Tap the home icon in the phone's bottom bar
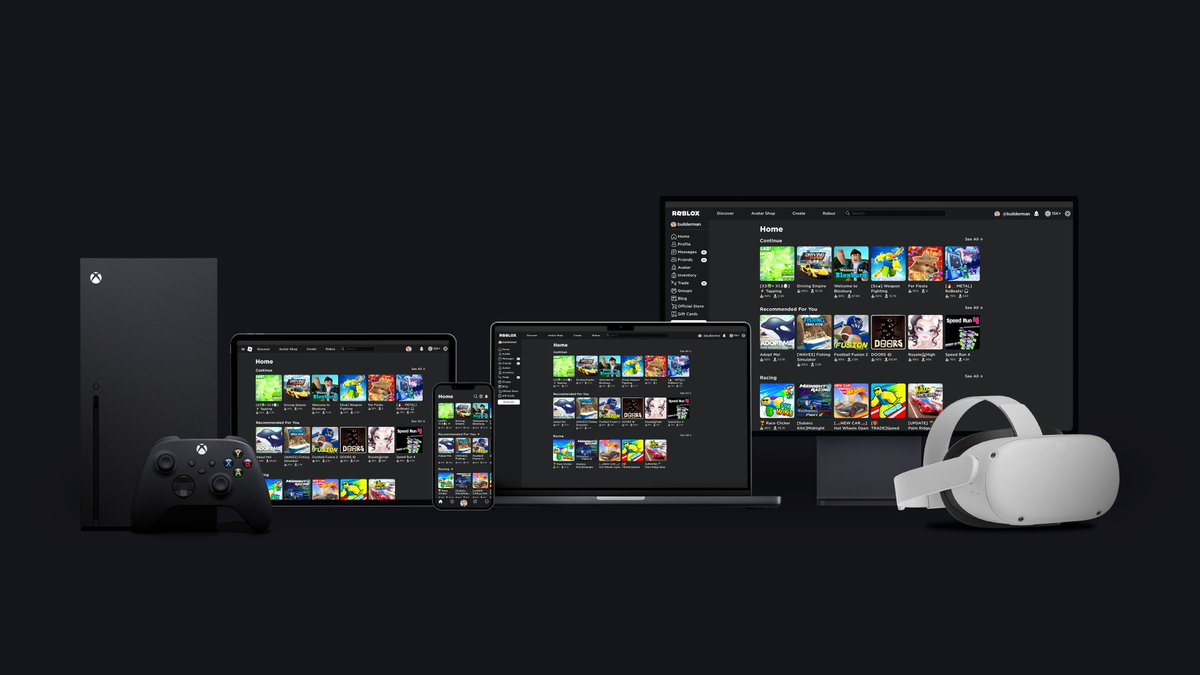Screen dimensions: 1200x675 (441, 502)
